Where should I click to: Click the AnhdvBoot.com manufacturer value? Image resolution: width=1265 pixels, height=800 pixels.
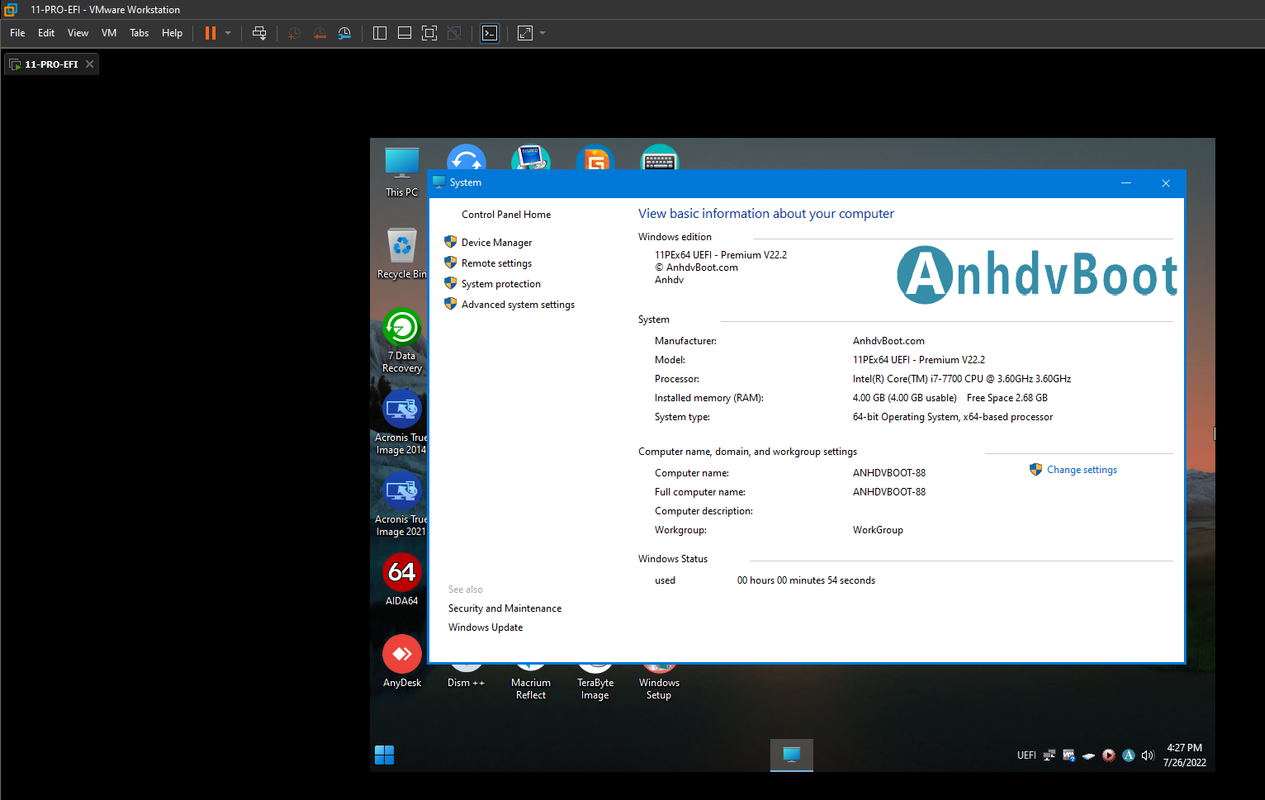click(889, 341)
